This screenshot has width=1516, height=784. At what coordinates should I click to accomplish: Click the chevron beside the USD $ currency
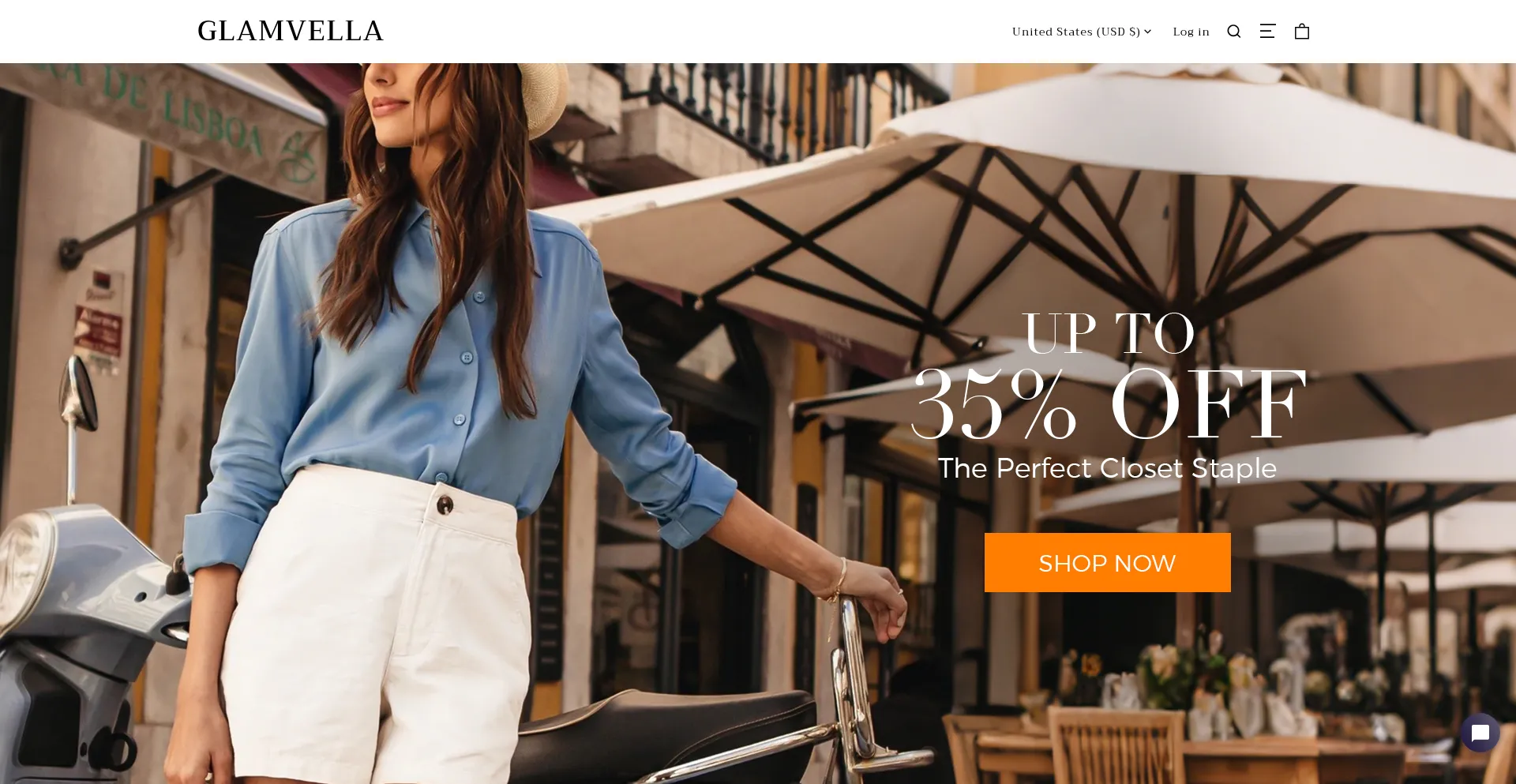coord(1147,32)
